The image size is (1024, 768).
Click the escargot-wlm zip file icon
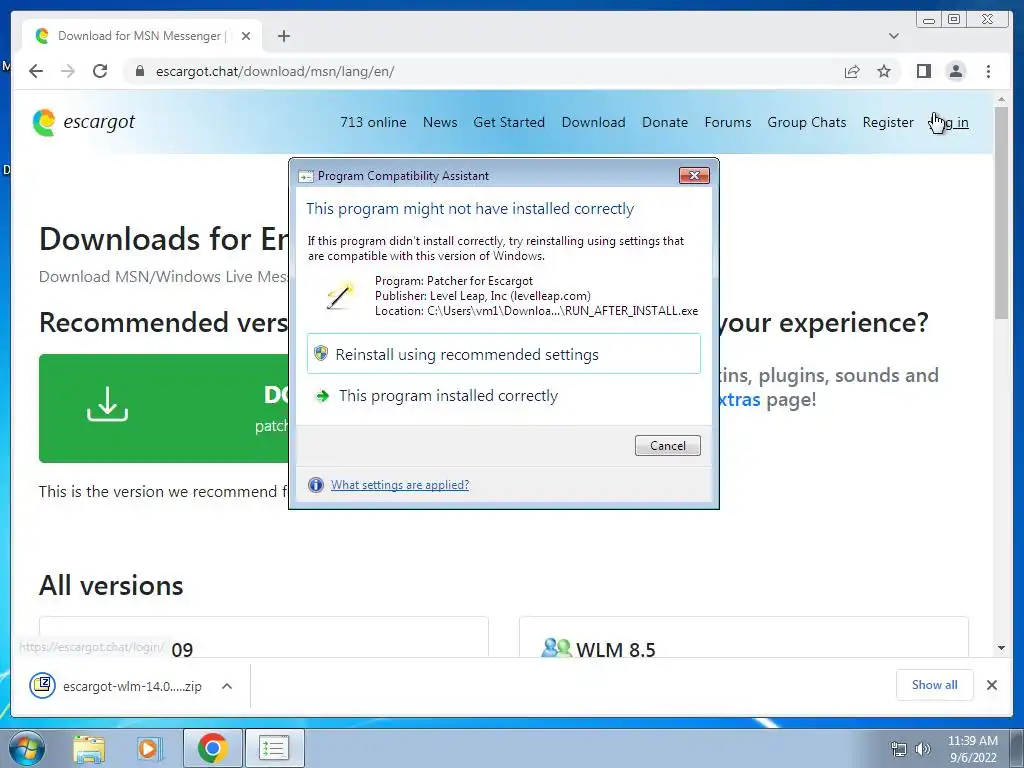coord(42,685)
